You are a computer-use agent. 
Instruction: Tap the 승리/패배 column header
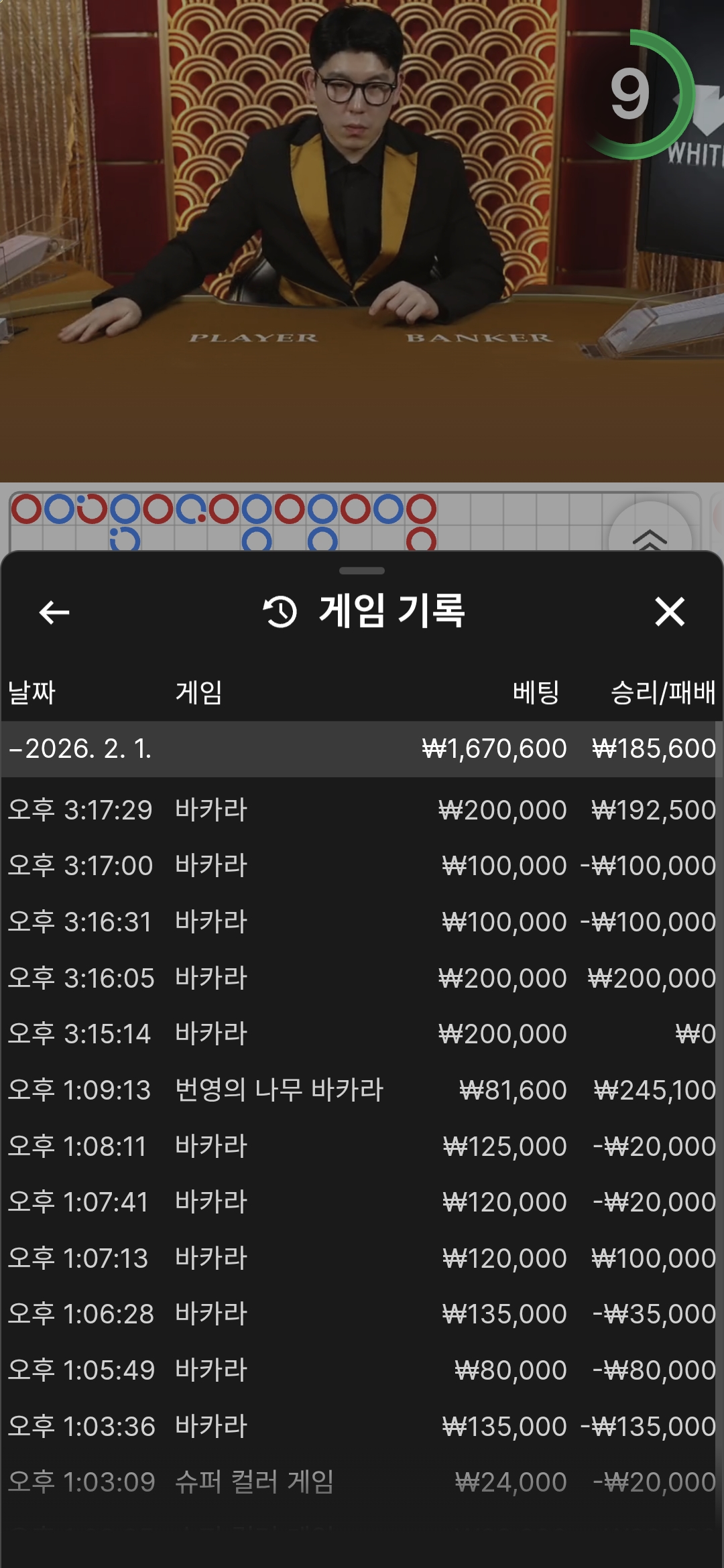[x=662, y=692]
